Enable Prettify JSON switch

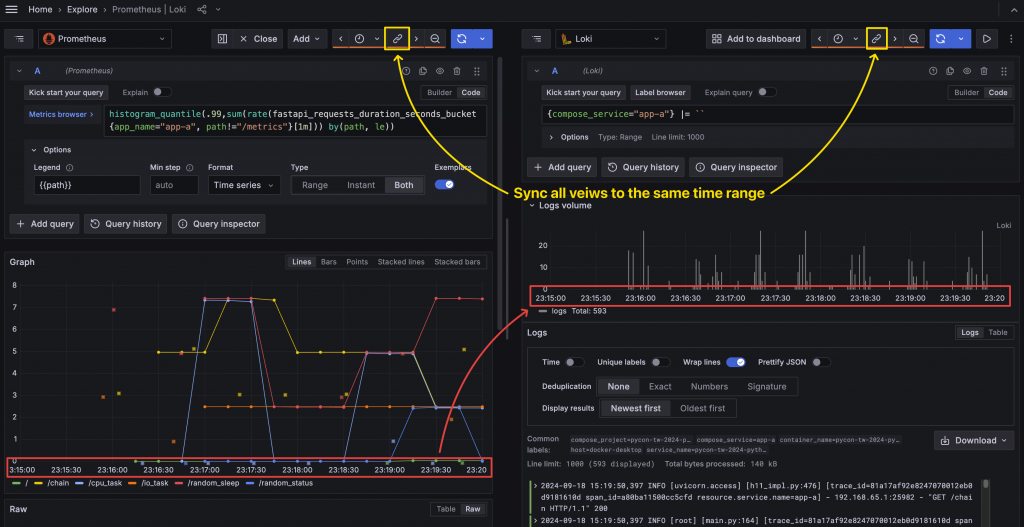tap(821, 362)
